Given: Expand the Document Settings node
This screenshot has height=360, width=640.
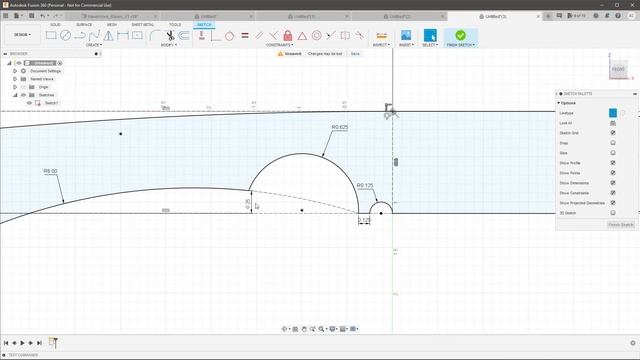Looking at the screenshot, I should pyautogui.click(x=15, y=71).
